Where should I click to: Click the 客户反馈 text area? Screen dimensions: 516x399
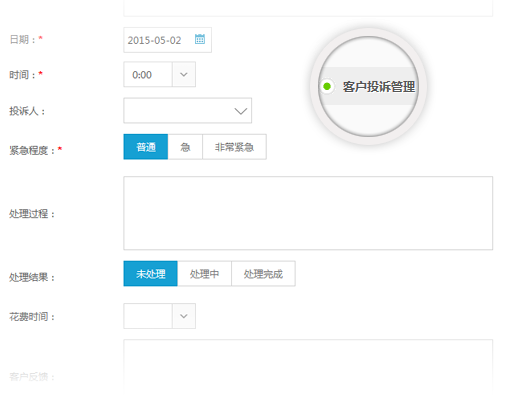point(308,369)
